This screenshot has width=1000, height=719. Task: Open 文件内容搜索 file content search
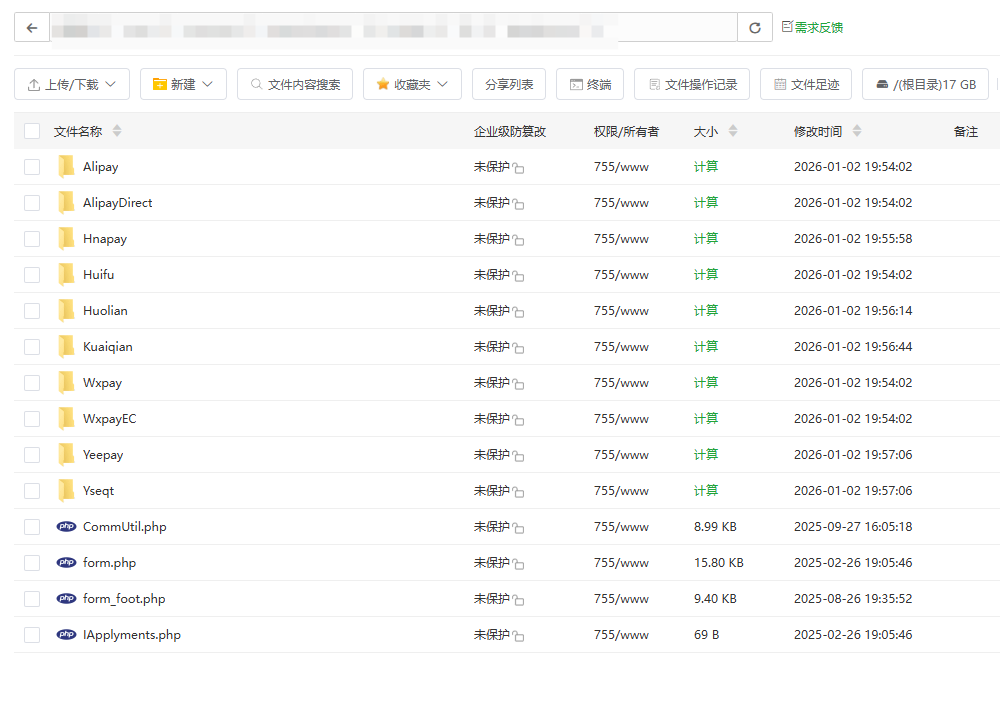click(x=295, y=85)
